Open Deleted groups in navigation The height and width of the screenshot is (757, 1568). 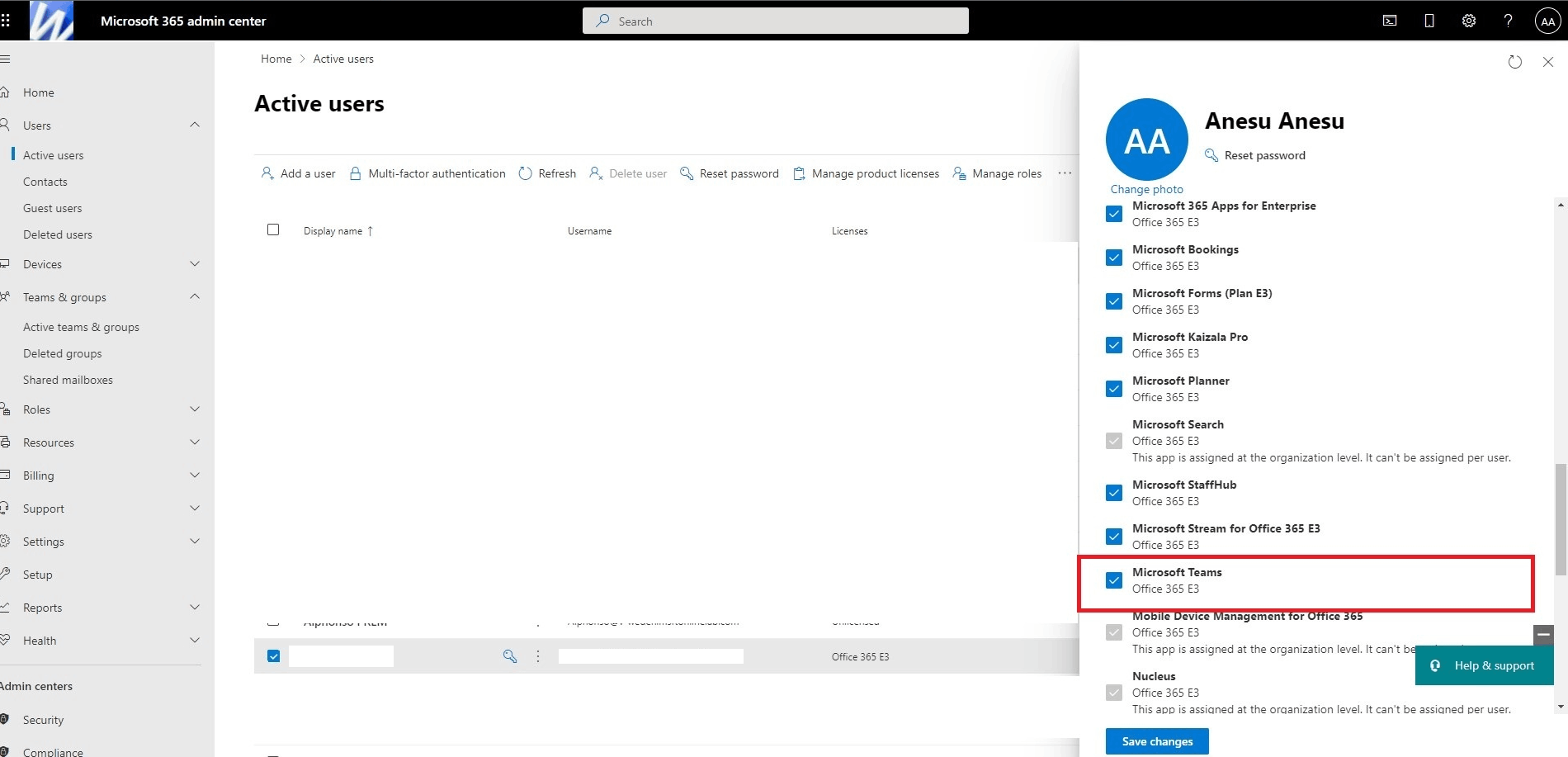63,353
